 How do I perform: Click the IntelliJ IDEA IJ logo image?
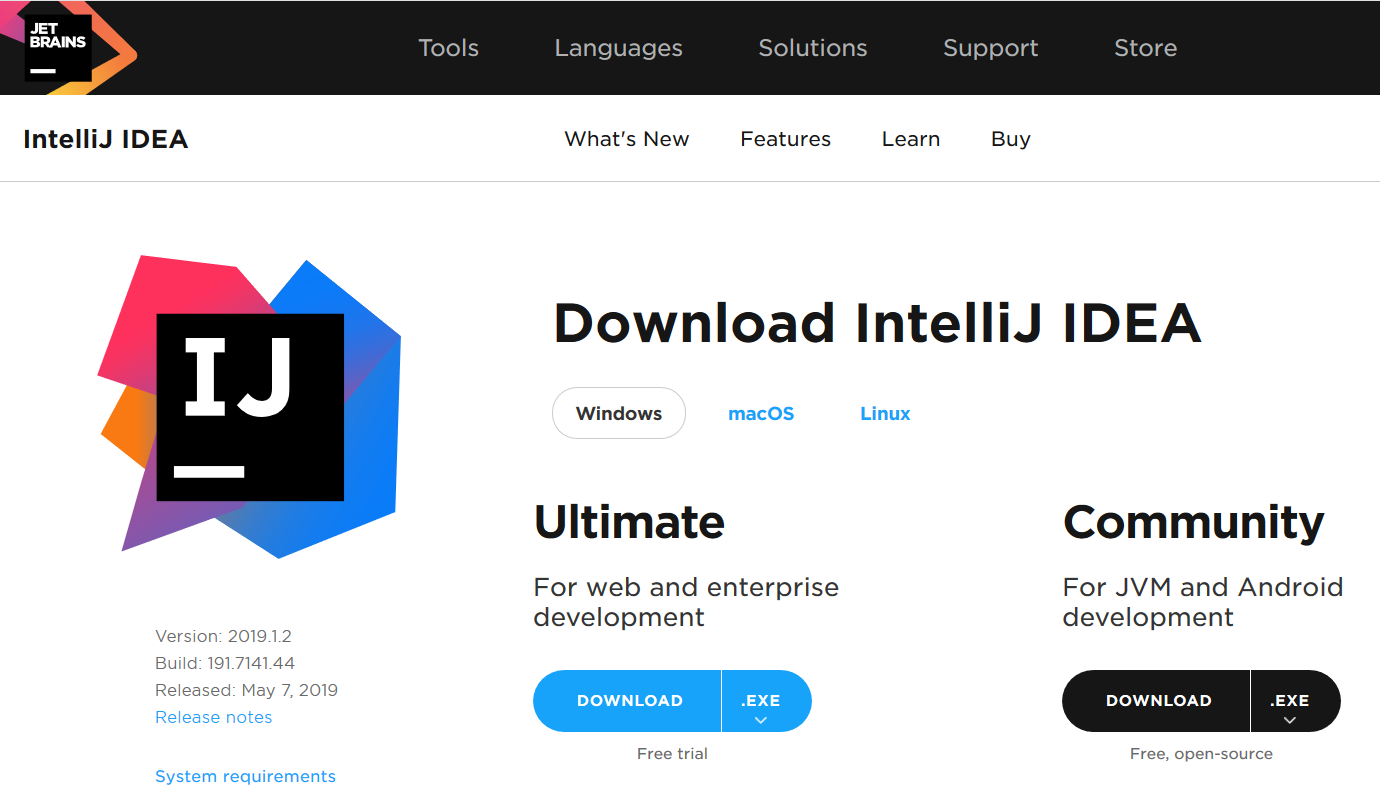[250, 407]
